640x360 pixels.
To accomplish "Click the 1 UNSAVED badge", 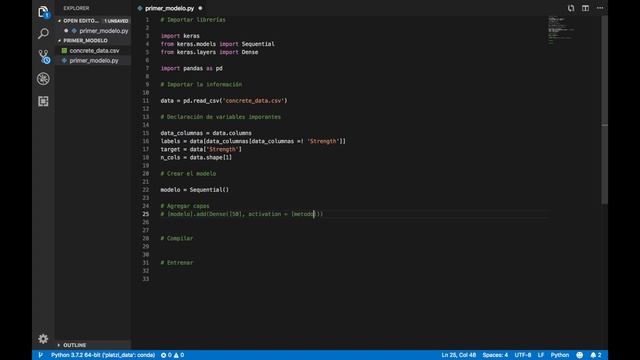I will [116, 21].
